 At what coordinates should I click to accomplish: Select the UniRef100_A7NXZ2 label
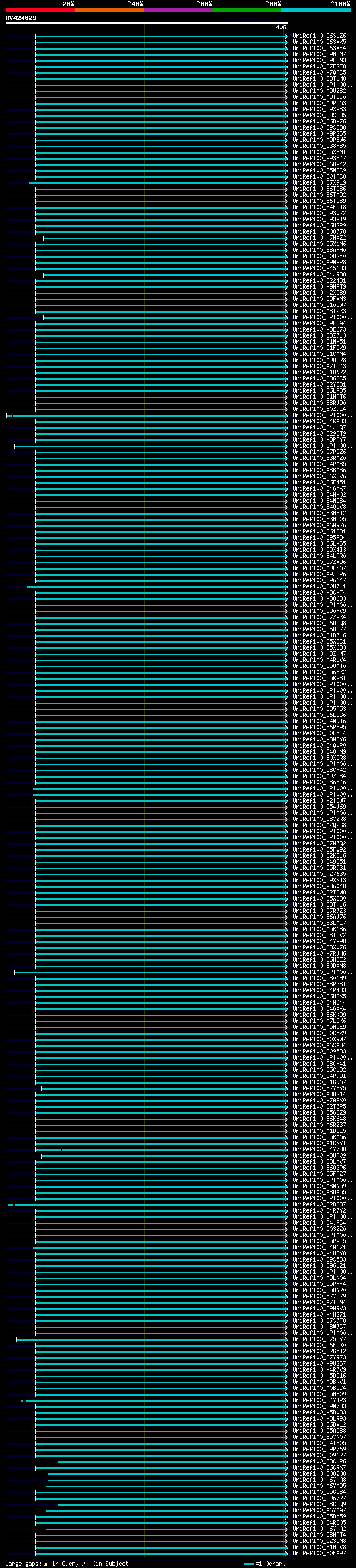point(319,238)
